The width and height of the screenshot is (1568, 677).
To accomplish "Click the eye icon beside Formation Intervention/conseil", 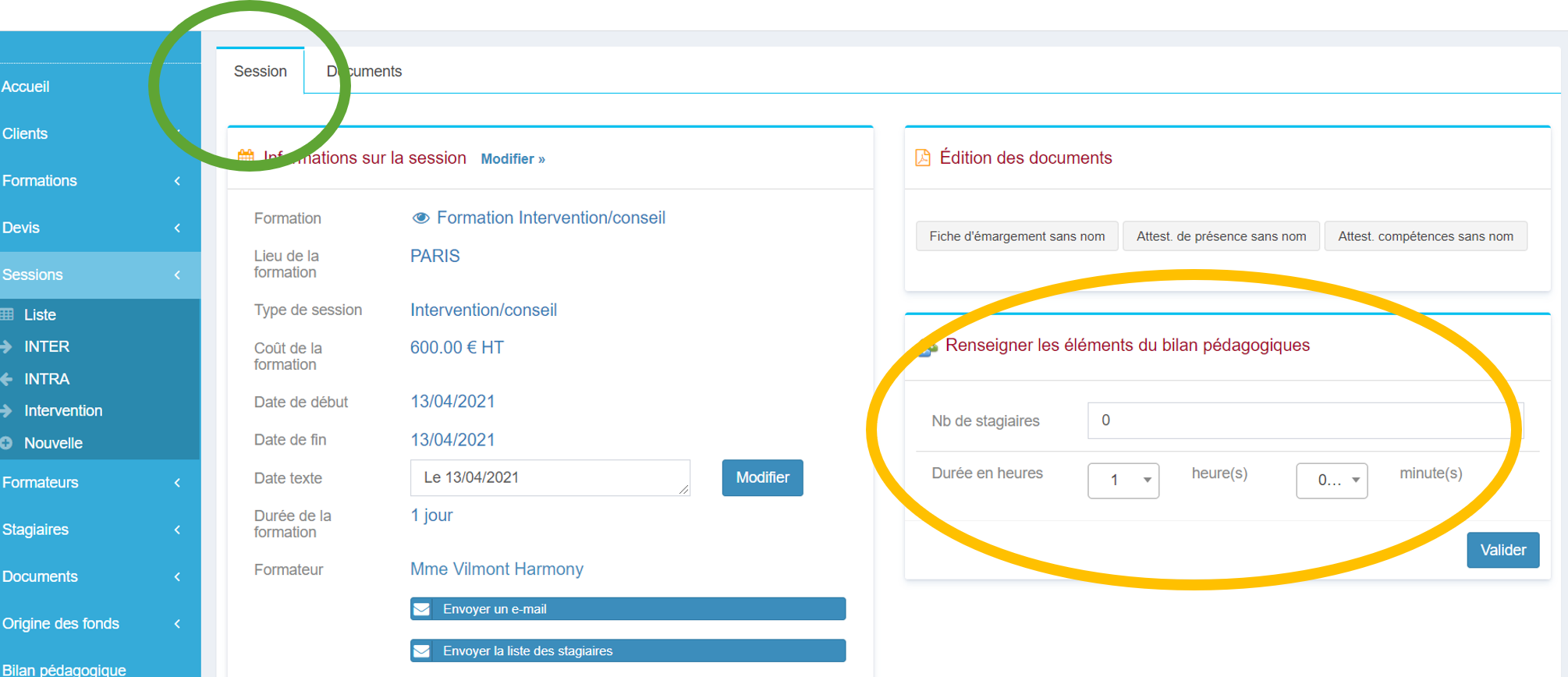I will coord(420,218).
